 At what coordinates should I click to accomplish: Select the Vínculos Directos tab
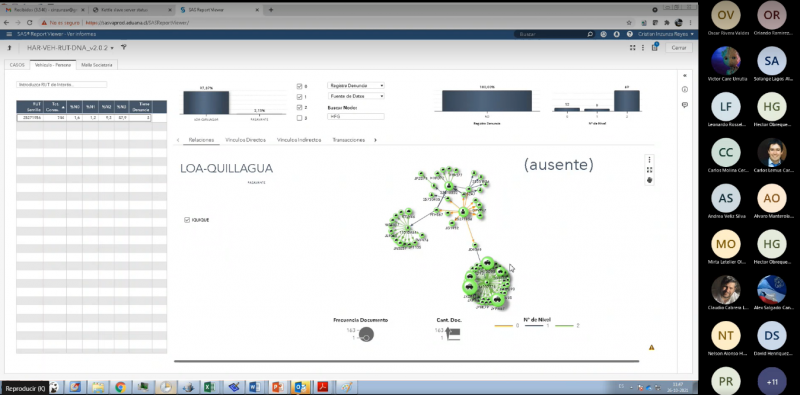245,140
